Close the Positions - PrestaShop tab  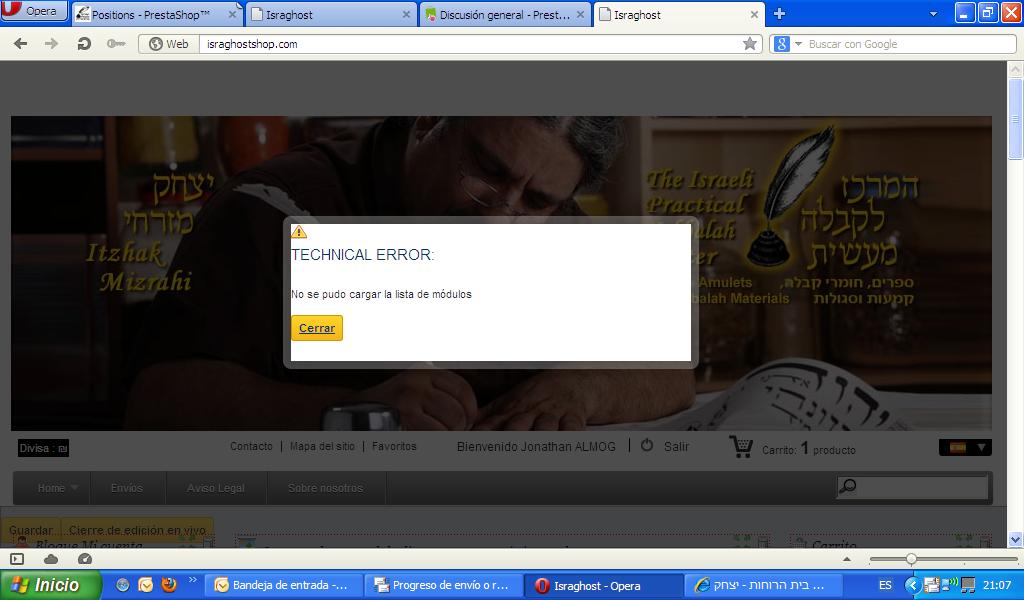click(232, 14)
